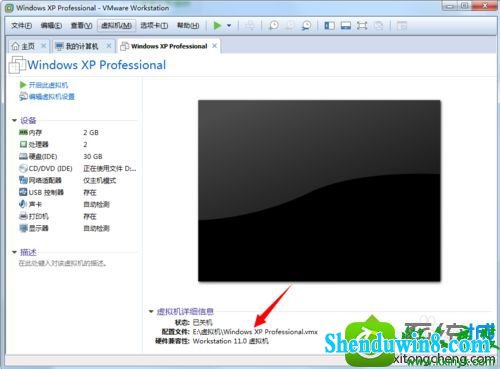Screen dimensions: 500x369
Task: Click the Windows XP Professional.vmx config path
Action: [x=255, y=332]
